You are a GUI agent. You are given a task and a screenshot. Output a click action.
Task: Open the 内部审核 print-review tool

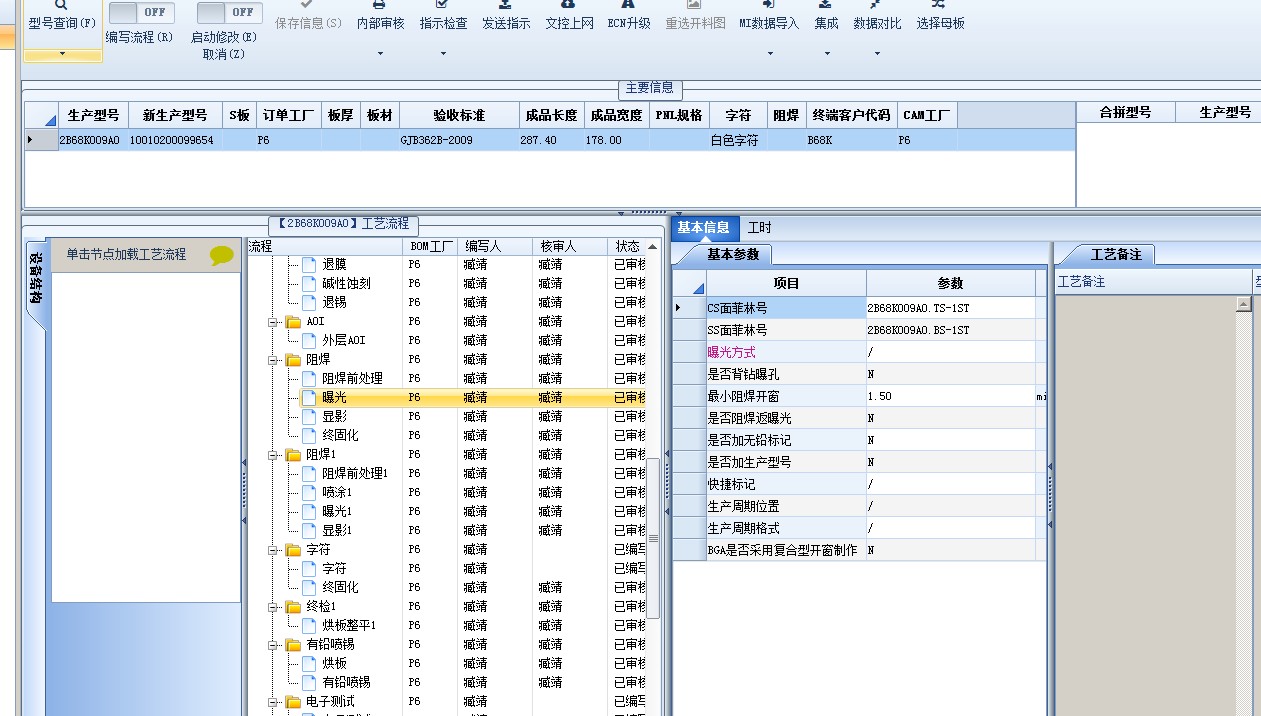click(380, 16)
